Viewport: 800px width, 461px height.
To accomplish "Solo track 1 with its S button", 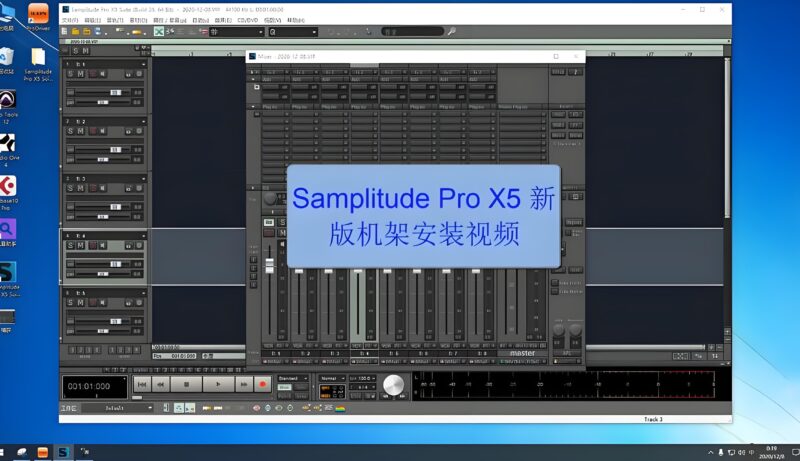I will pos(70,74).
